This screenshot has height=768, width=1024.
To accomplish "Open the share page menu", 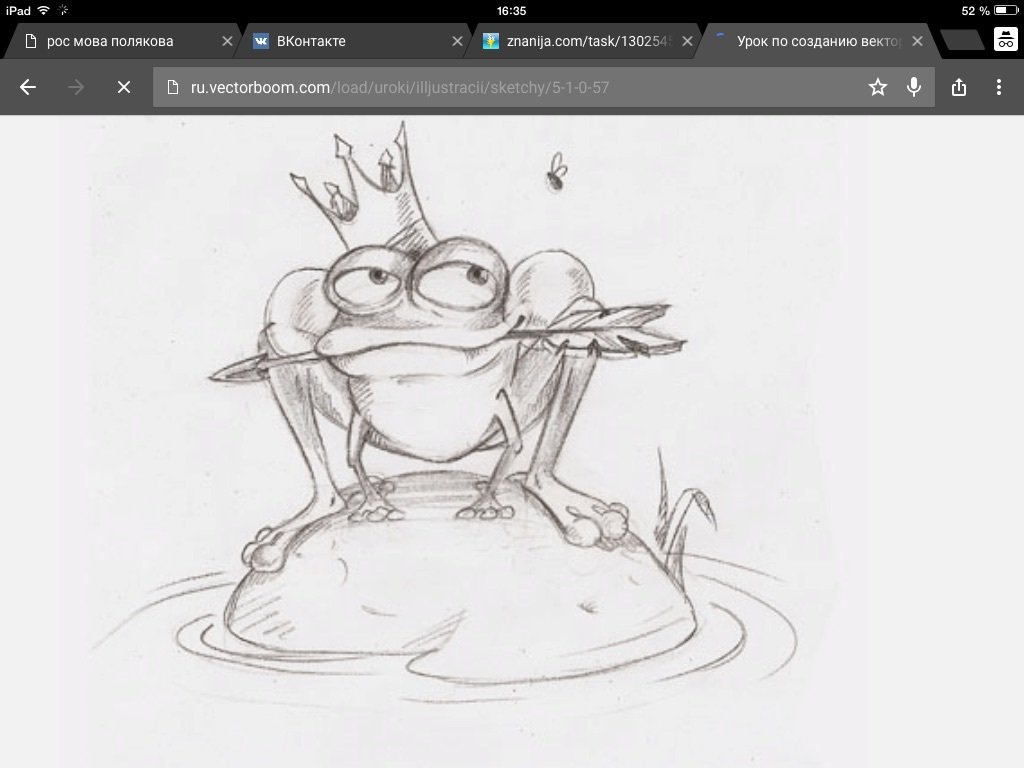I will click(x=959, y=87).
